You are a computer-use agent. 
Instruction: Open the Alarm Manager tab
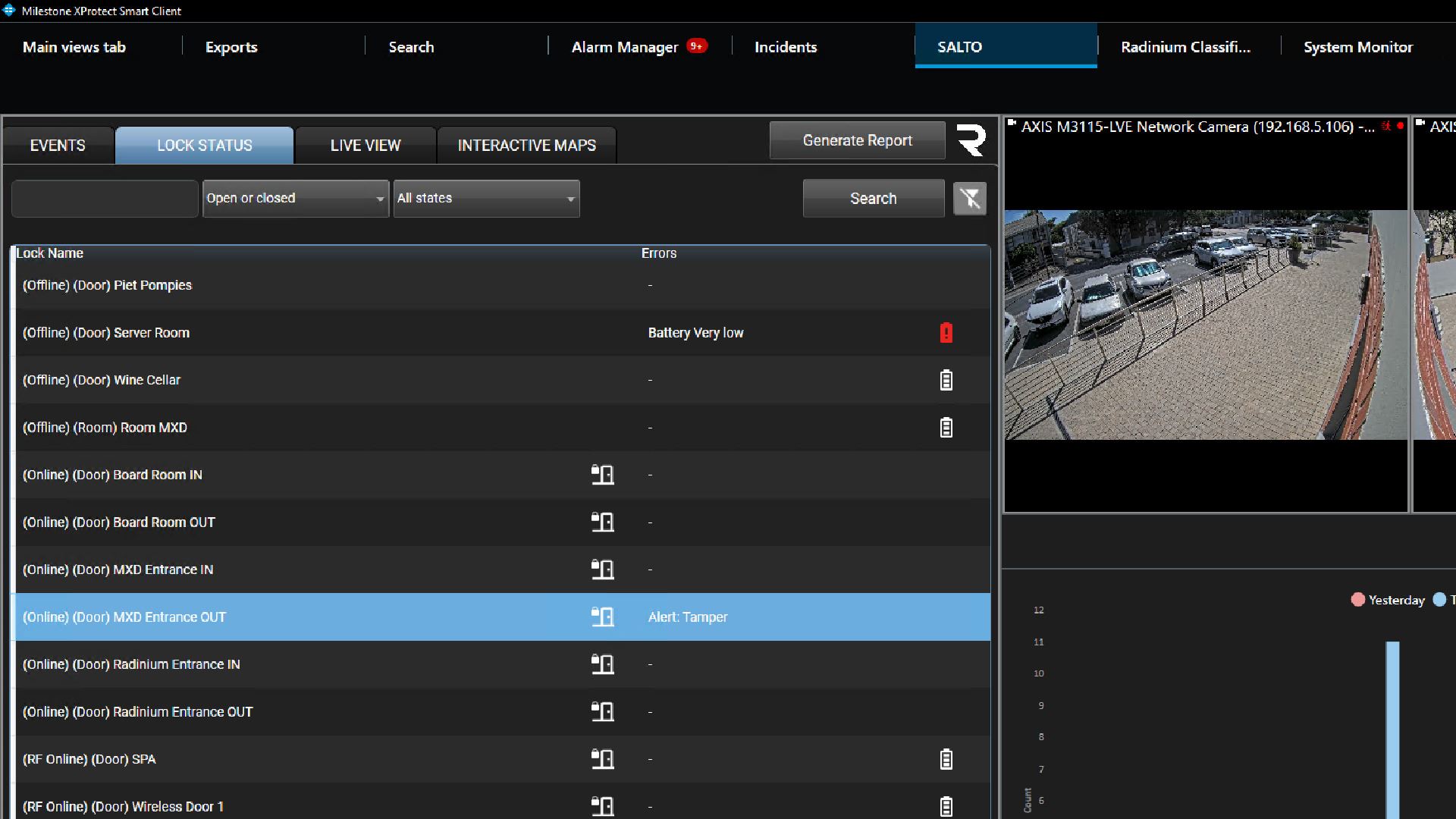pyautogui.click(x=625, y=47)
